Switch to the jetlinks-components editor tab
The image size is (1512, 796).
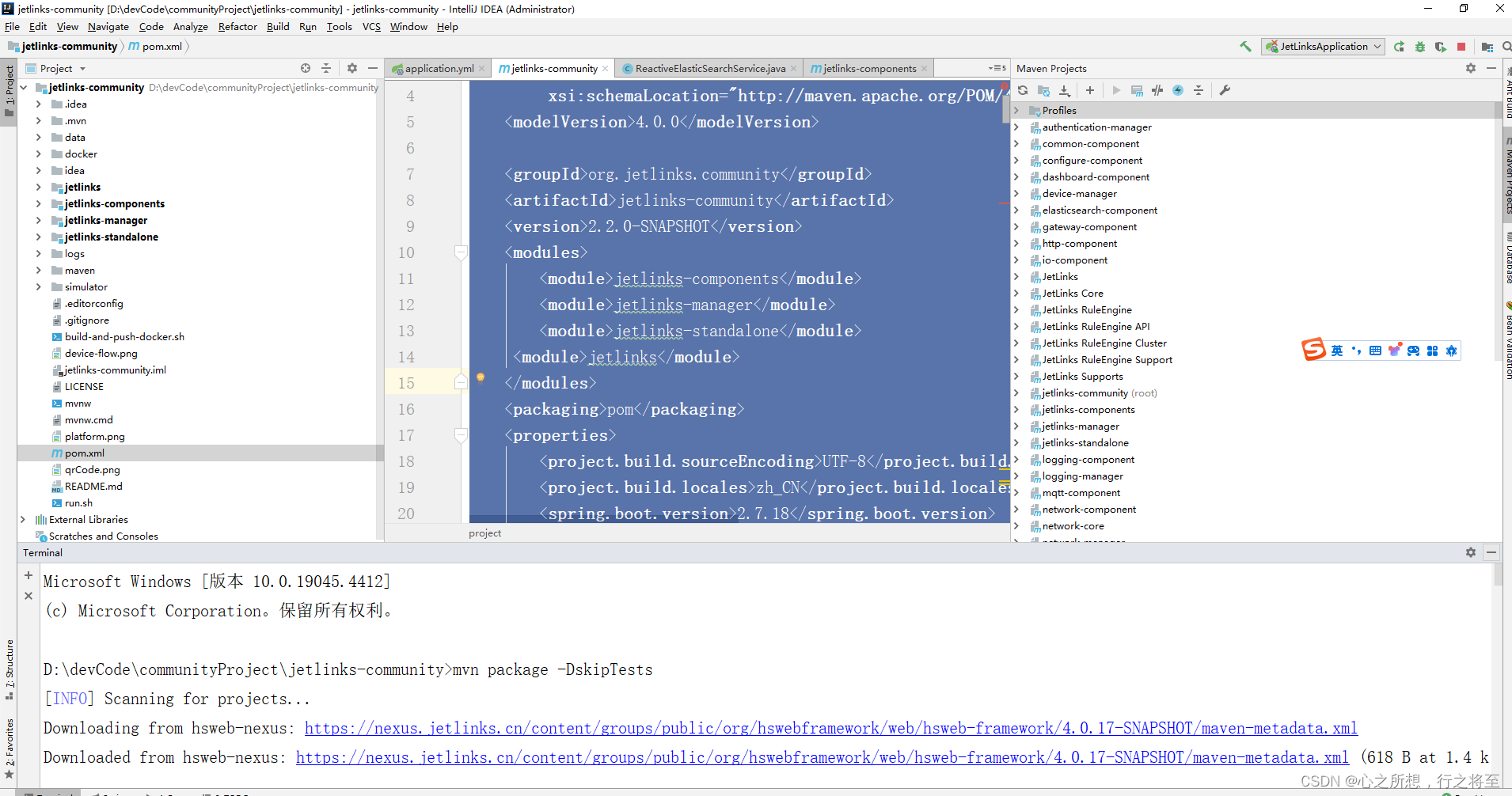click(869, 68)
